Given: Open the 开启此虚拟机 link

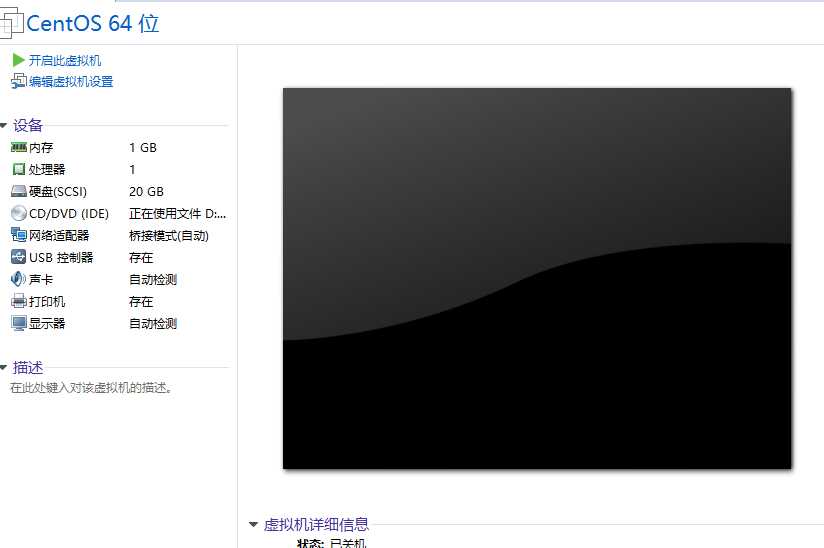Looking at the screenshot, I should [65, 60].
